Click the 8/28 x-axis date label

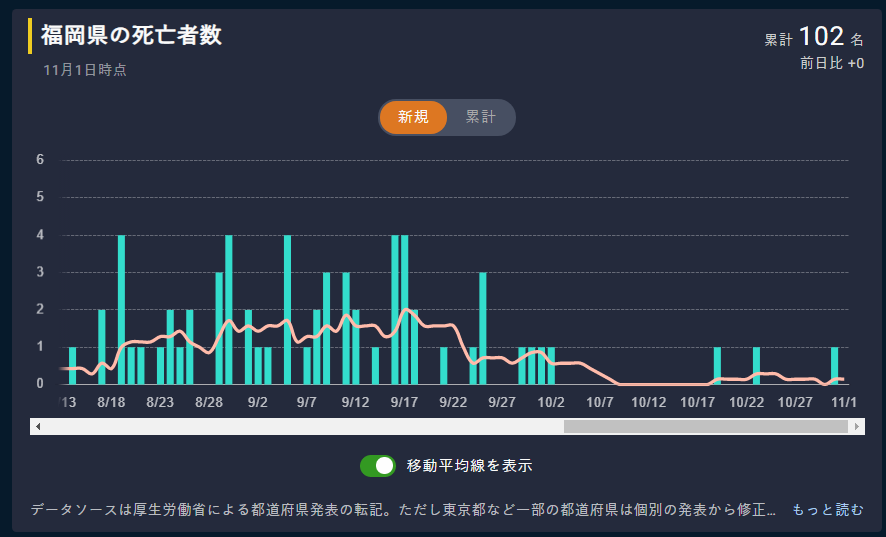(x=209, y=402)
